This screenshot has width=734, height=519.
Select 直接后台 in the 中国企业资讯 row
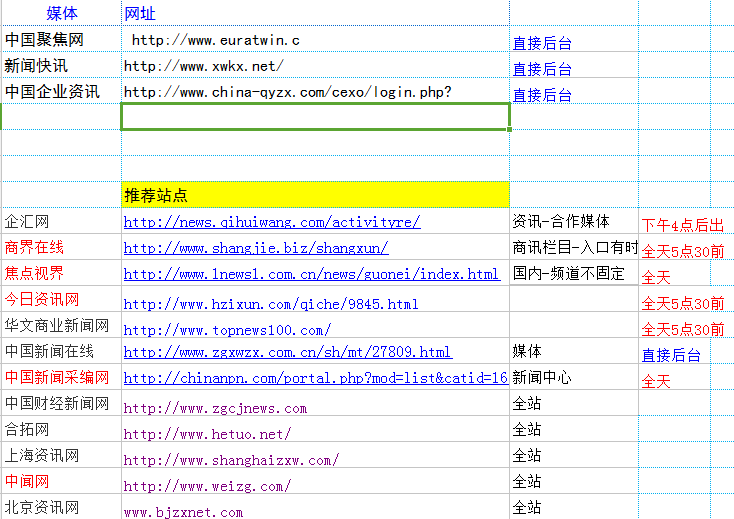(574, 91)
